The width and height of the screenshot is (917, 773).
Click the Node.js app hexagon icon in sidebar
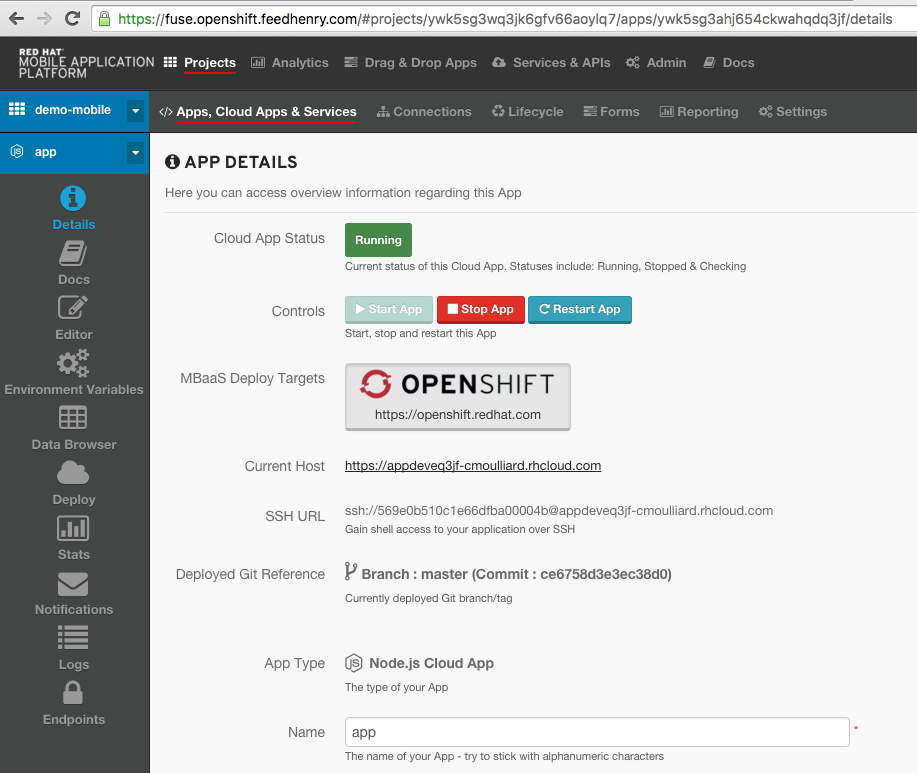pos(17,151)
